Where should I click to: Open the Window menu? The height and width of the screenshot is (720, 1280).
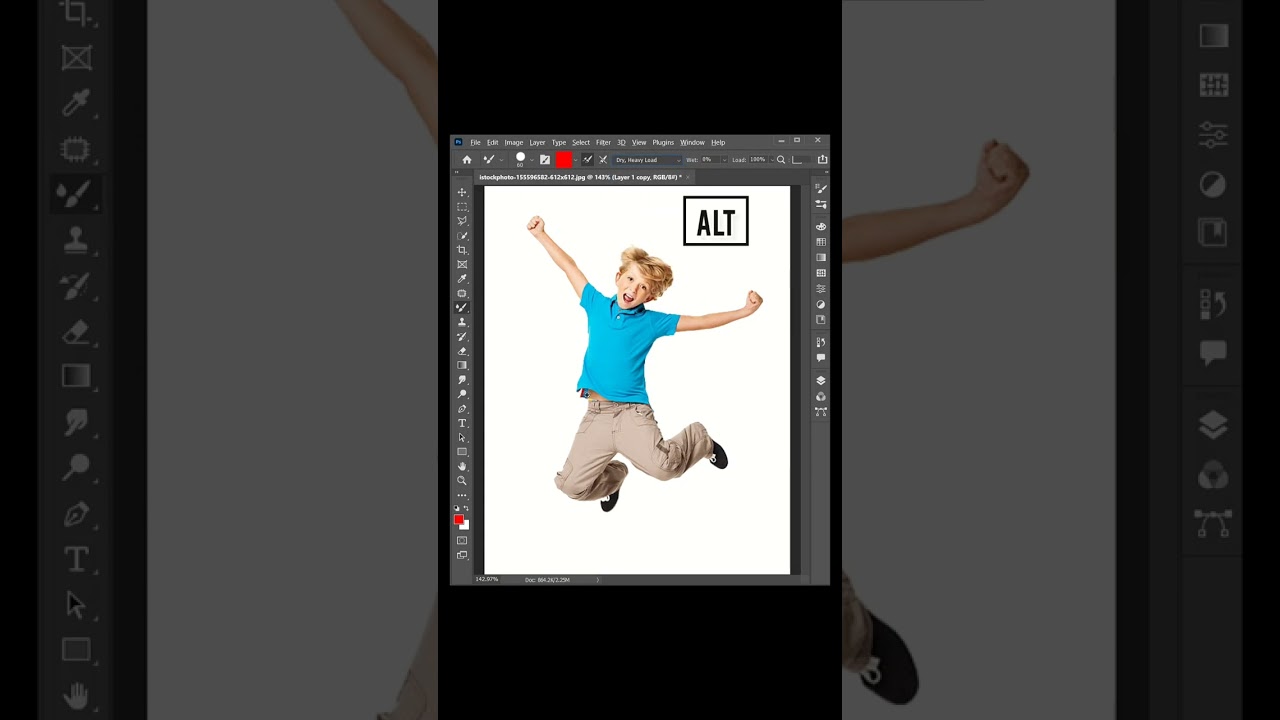[x=692, y=142]
